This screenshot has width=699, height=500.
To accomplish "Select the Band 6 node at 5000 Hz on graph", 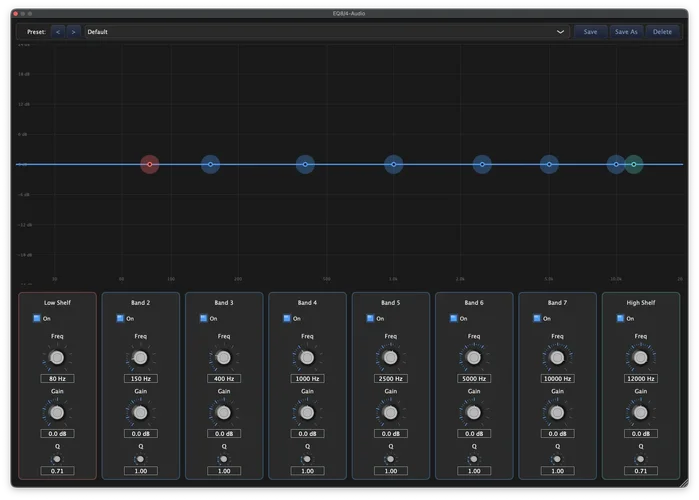I will pyautogui.click(x=549, y=164).
